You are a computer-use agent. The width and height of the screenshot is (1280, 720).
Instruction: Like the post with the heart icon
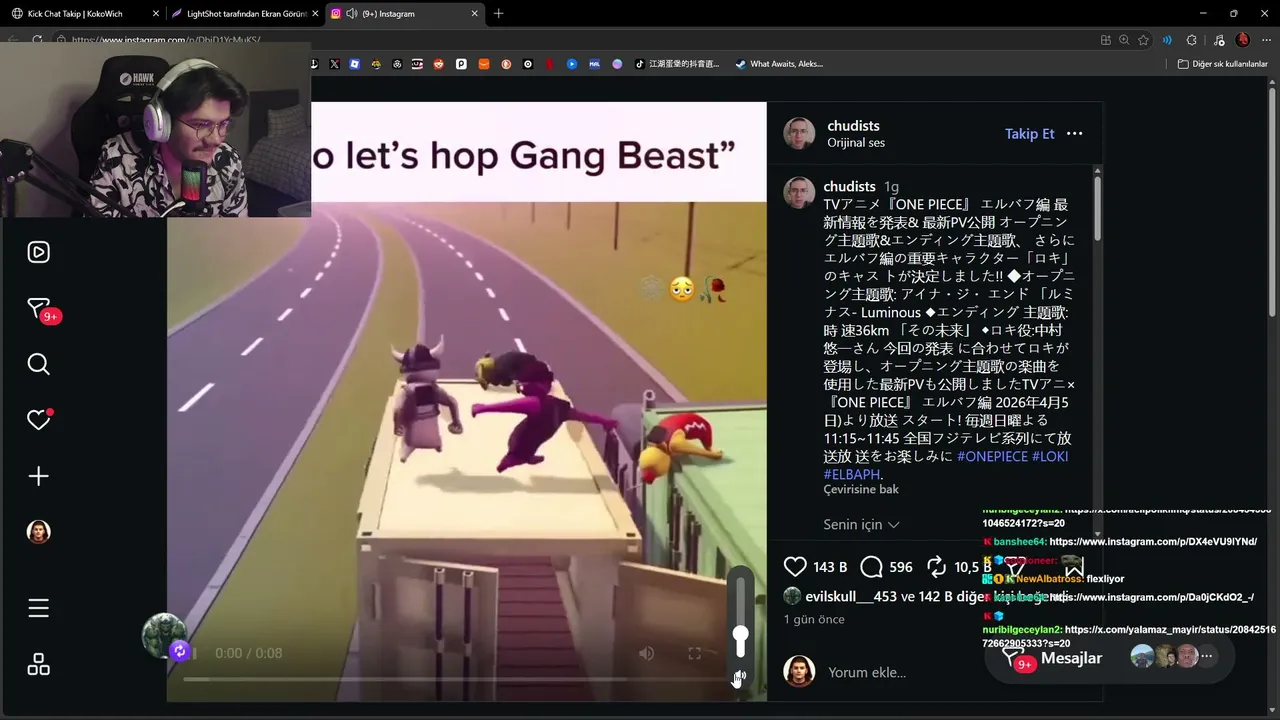point(795,567)
